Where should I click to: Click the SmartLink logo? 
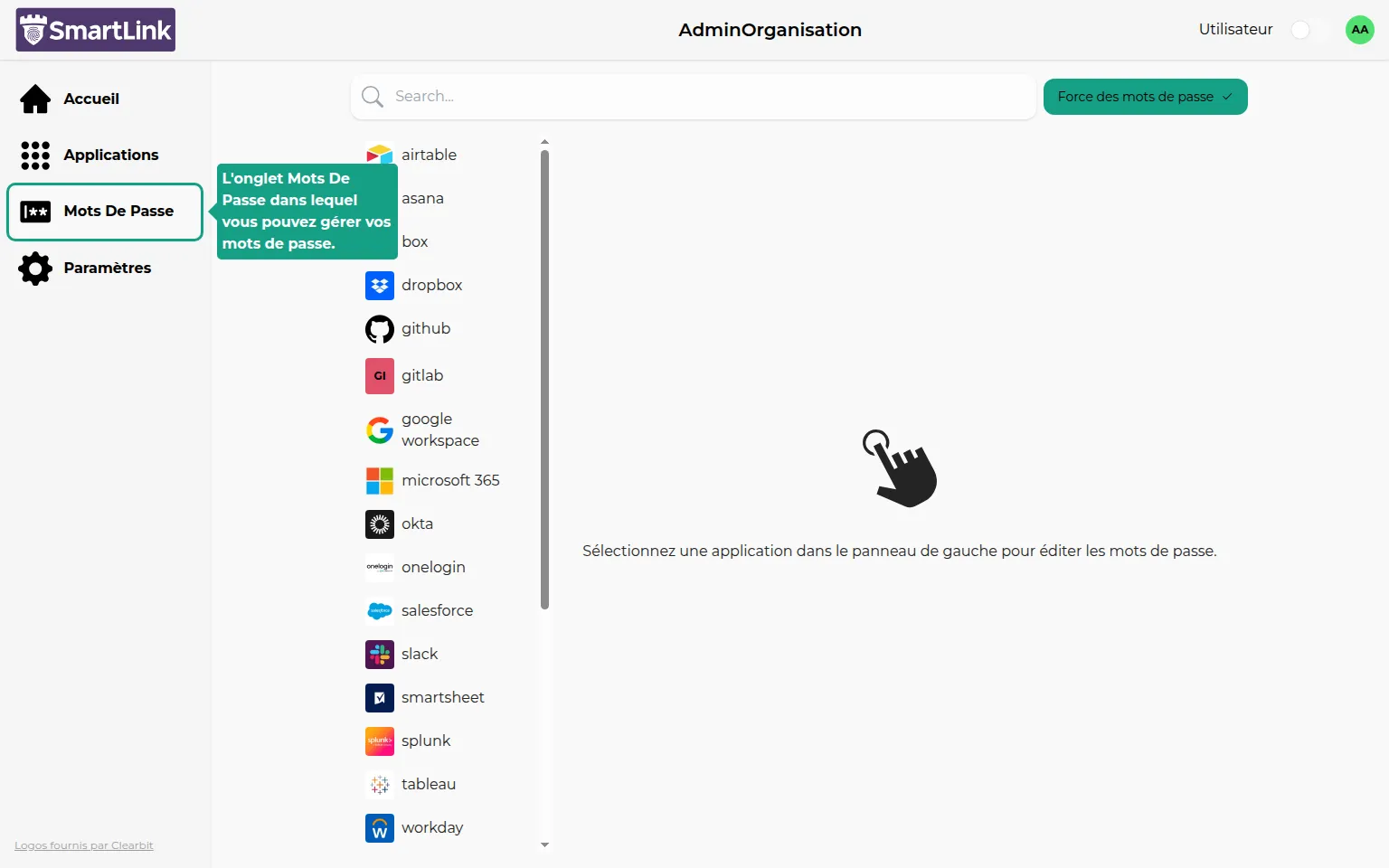[x=95, y=29]
